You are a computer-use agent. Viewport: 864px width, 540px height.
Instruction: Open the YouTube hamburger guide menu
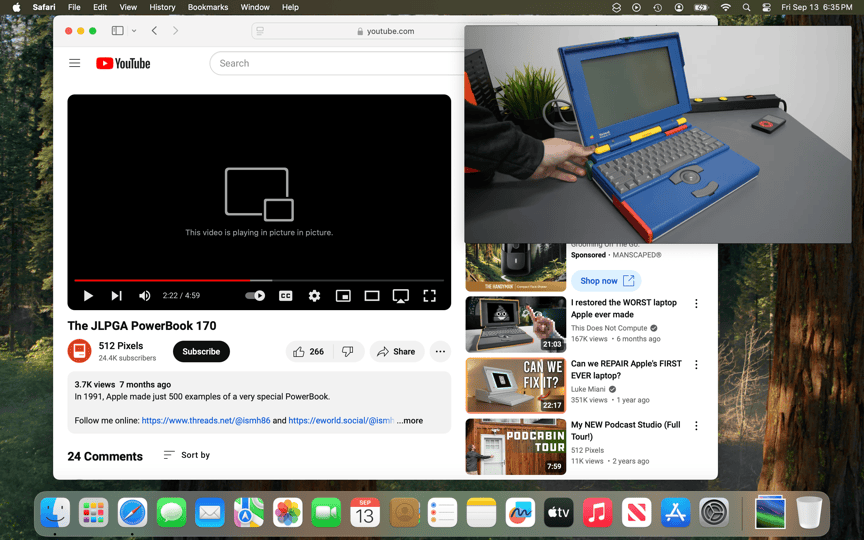74,63
